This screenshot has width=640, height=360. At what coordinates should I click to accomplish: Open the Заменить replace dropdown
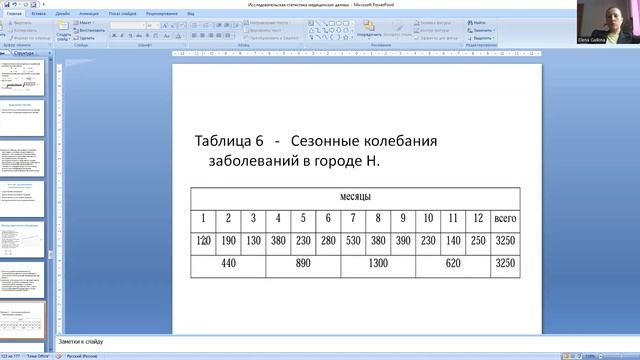(x=481, y=30)
